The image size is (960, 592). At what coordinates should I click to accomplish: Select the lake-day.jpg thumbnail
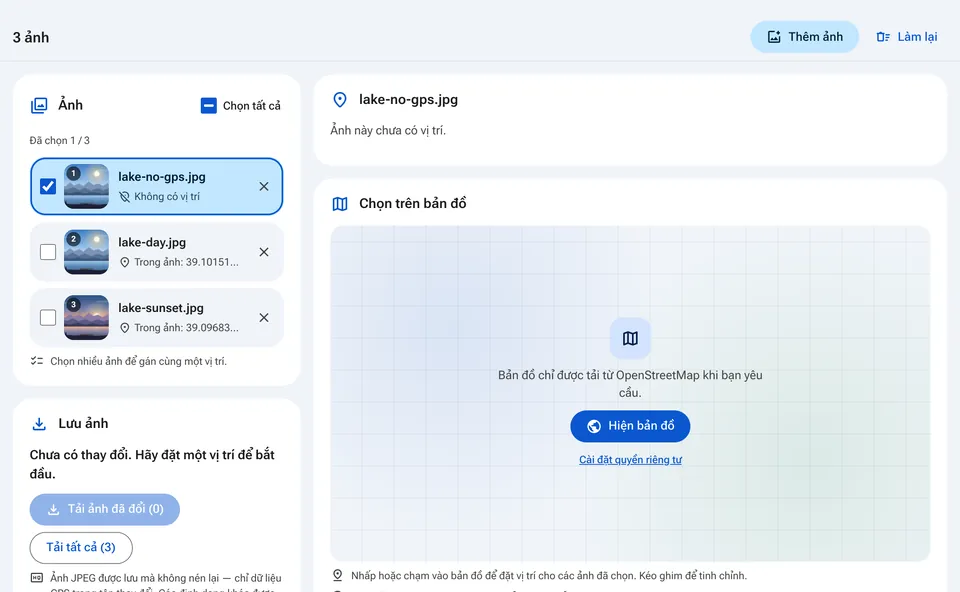[x=86, y=252]
